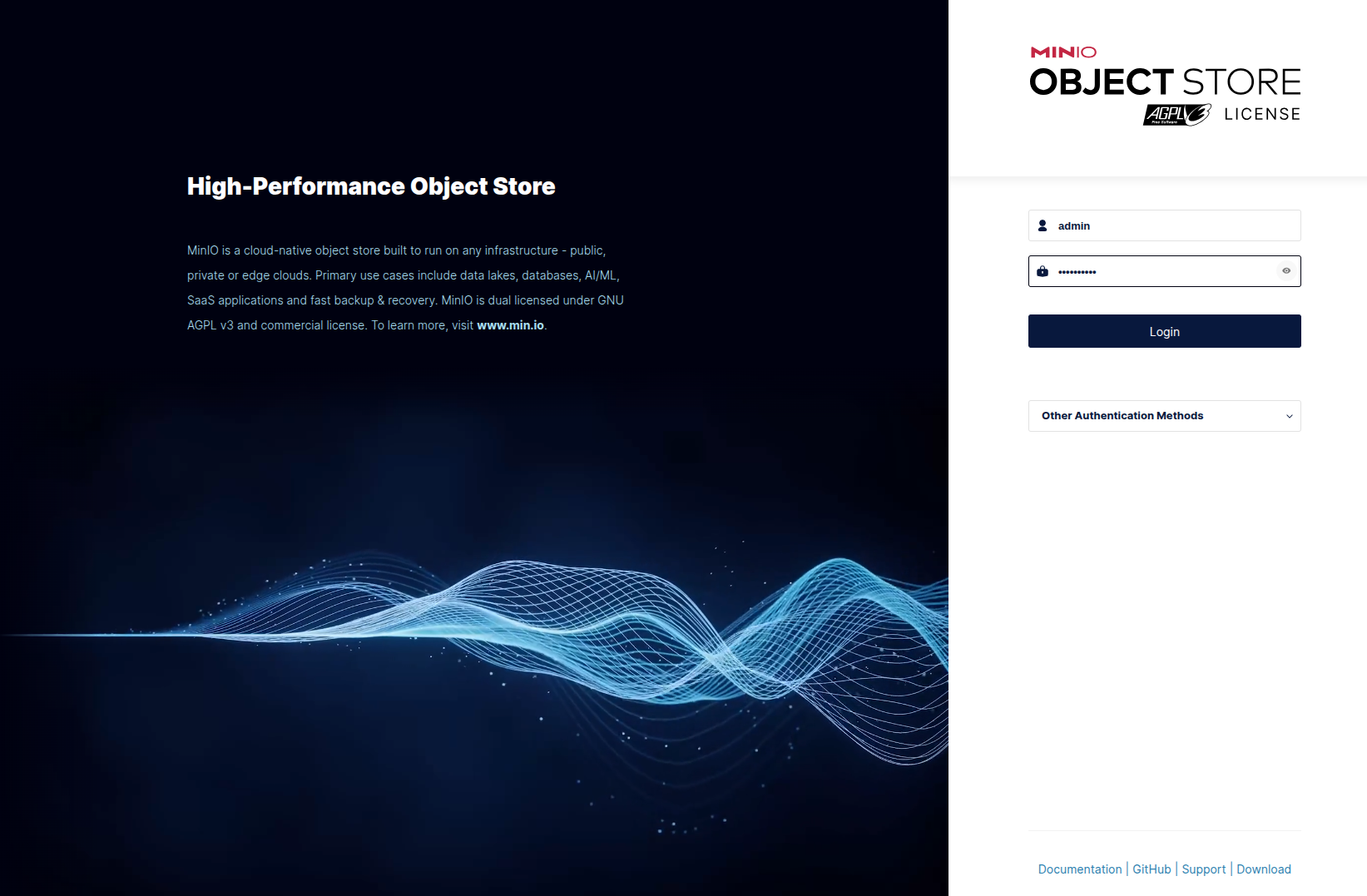The width and height of the screenshot is (1367, 896).
Task: Open the GitHub link
Action: pyautogui.click(x=1152, y=869)
